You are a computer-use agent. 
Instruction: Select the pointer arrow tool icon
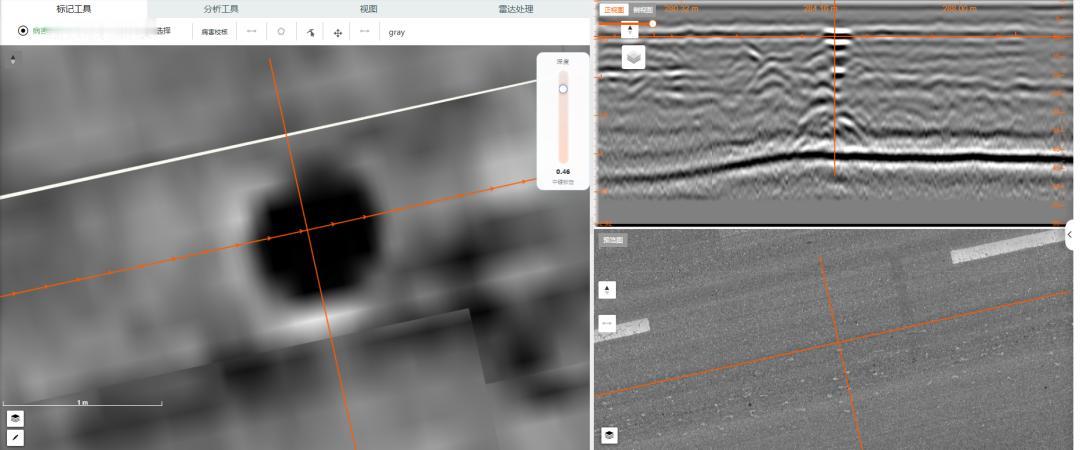(311, 32)
